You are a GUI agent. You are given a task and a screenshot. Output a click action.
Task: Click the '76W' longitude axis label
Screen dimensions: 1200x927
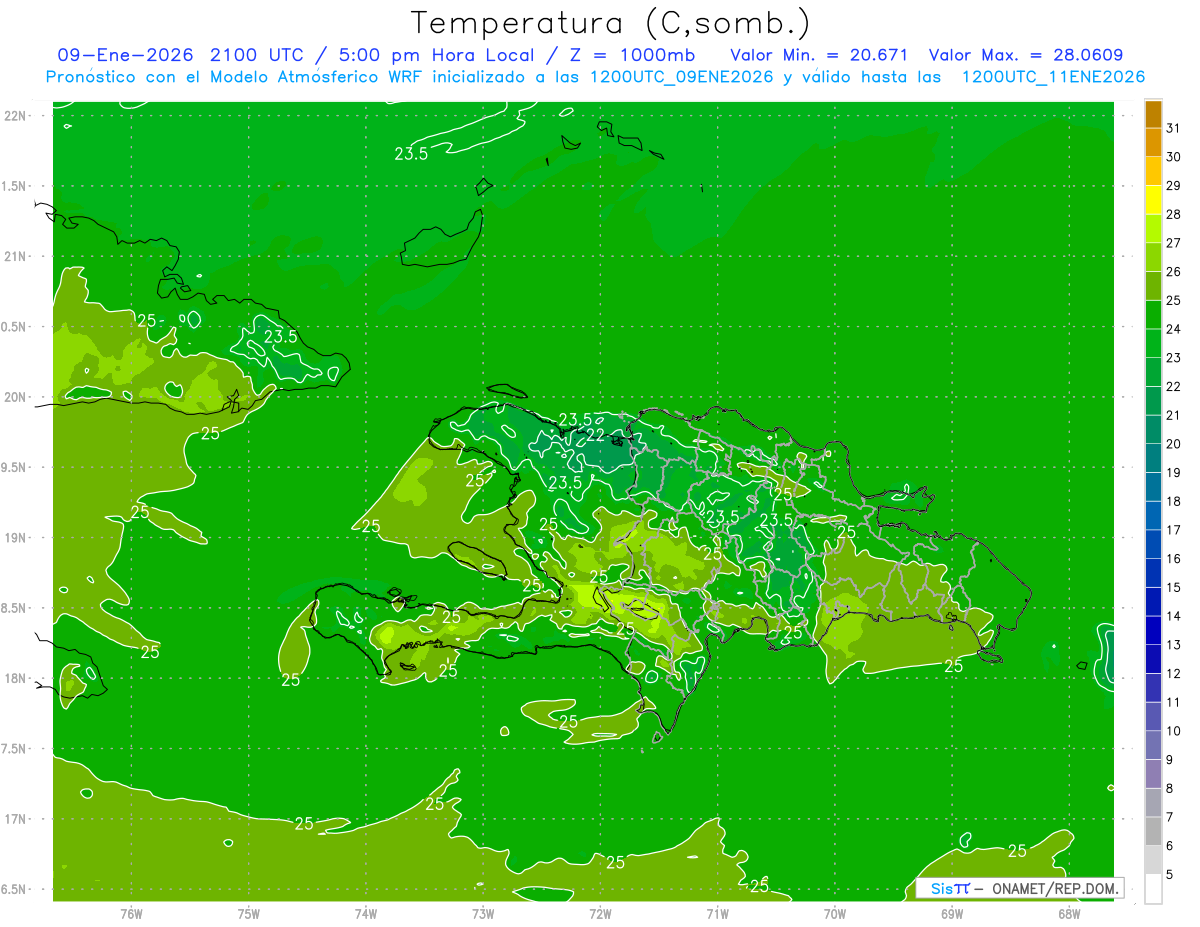131,914
